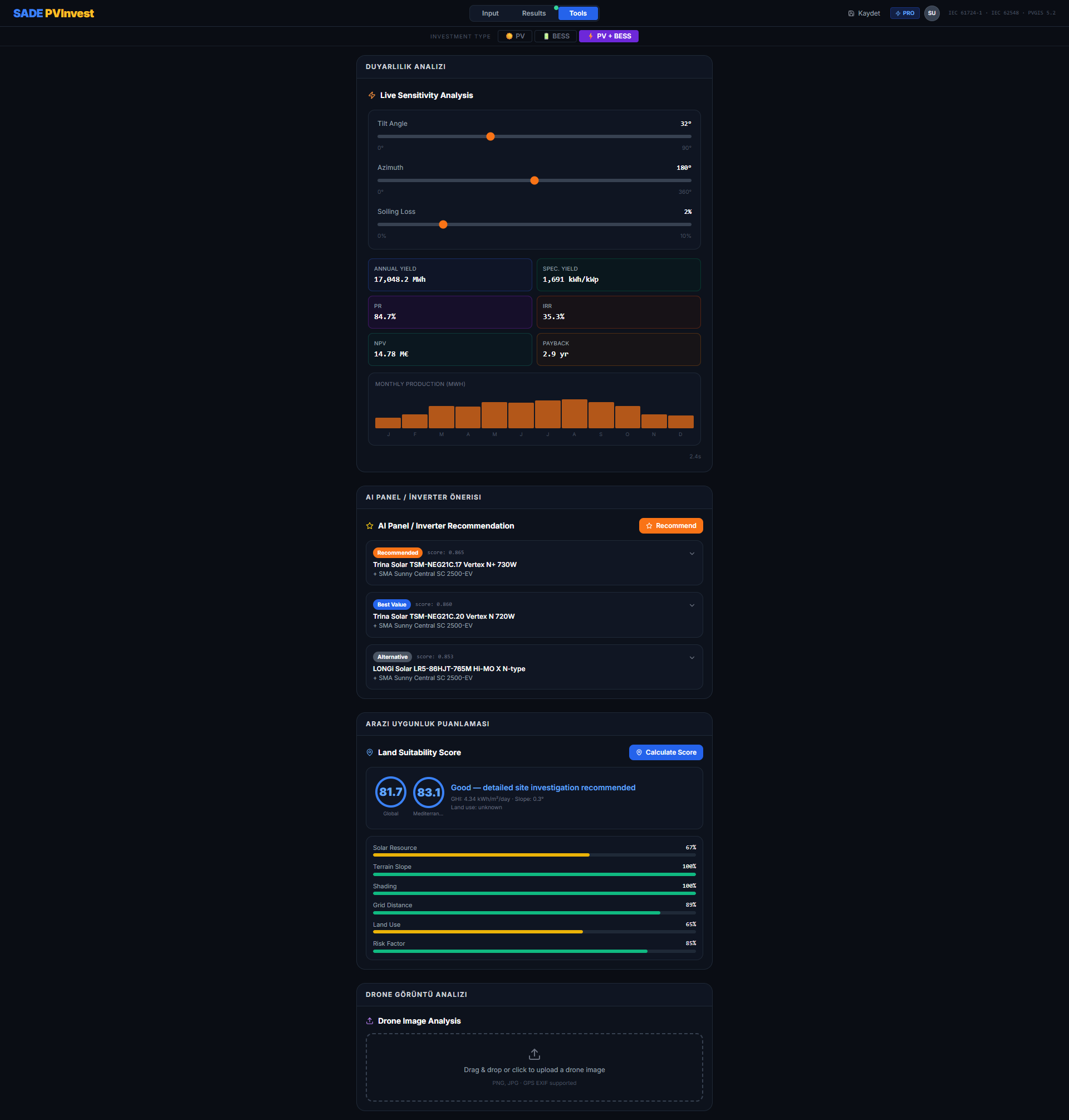Click the Spec. Yield metric card
This screenshot has width=1069, height=1120.
(x=619, y=275)
